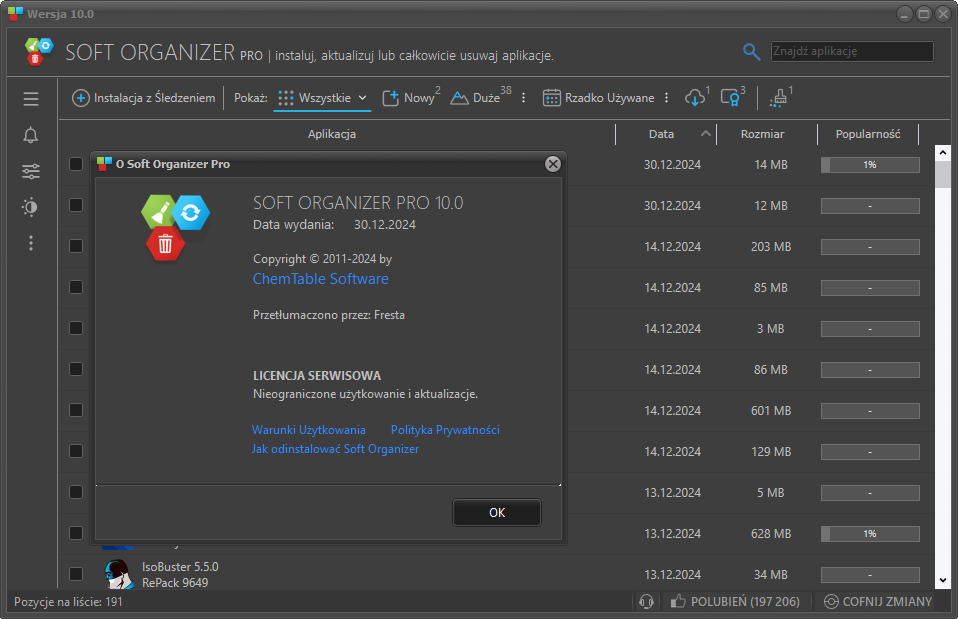
Task: Click the POLUBIEŃ (197 206) button
Action: tap(736, 602)
